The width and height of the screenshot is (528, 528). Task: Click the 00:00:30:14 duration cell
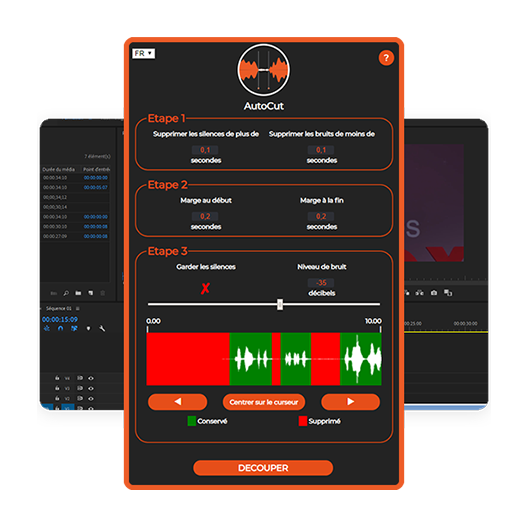[x=55, y=207]
